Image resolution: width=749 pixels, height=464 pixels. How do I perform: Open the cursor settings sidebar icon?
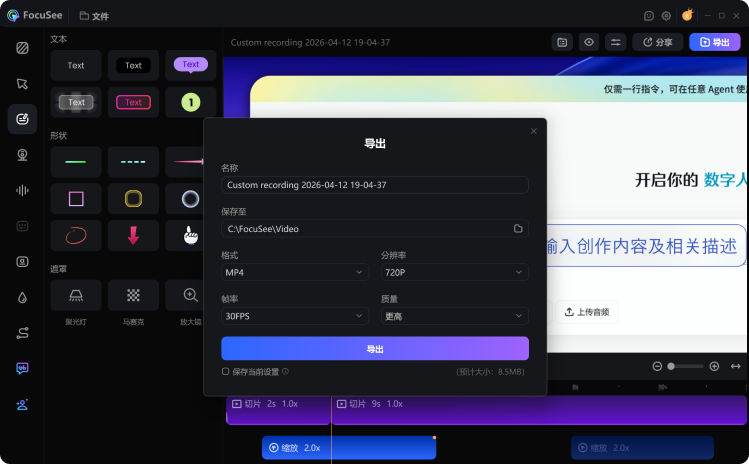point(22,84)
